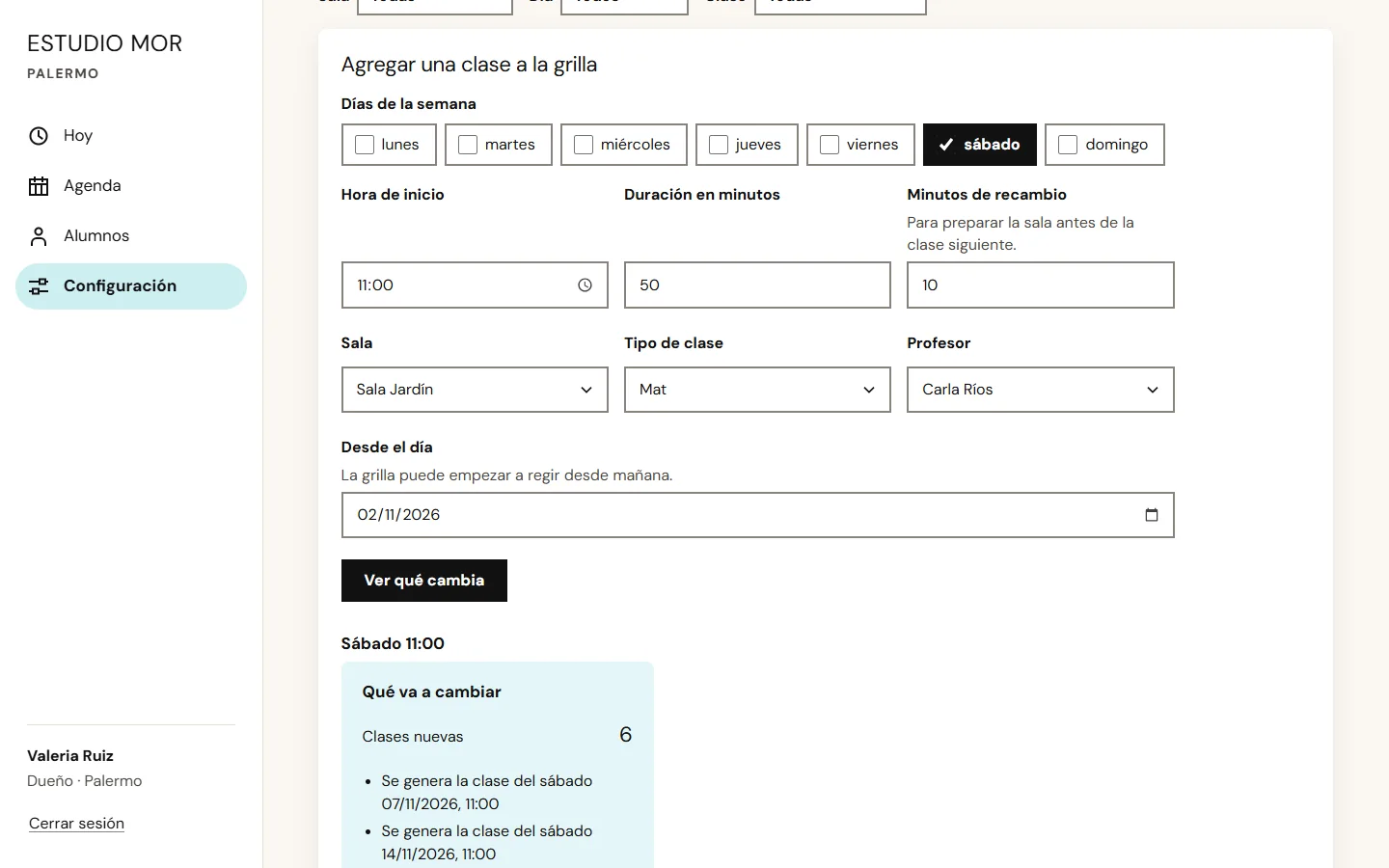Click the Minutos de recambio field
Screen dimensions: 1389x868
tap(1041, 285)
